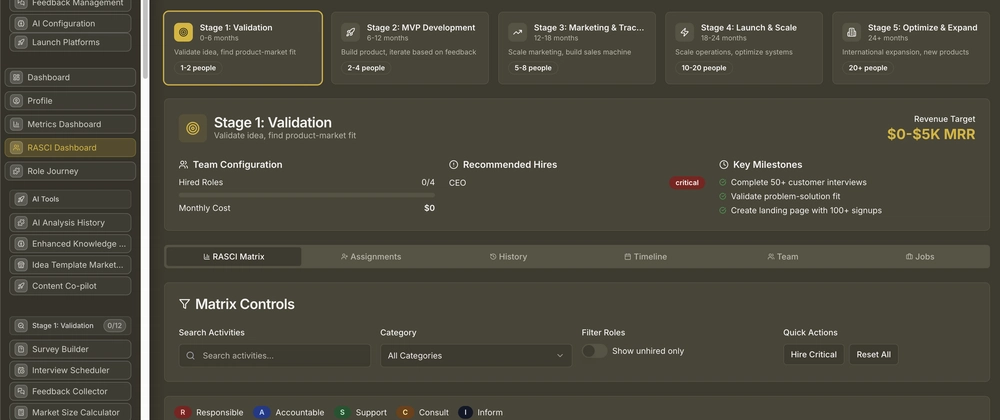
Task: Switch to RASCI Matrix tab
Action: click(x=233, y=257)
